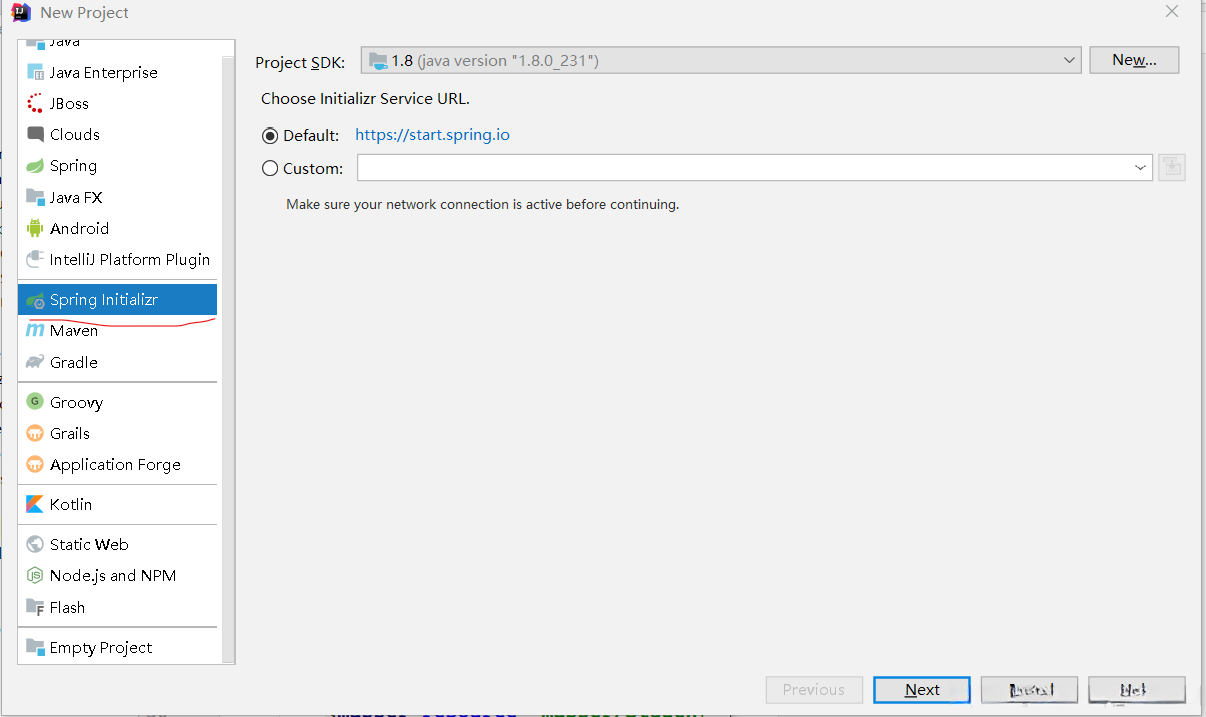1206x717 pixels.
Task: Click the New... SDK button
Action: [1134, 60]
